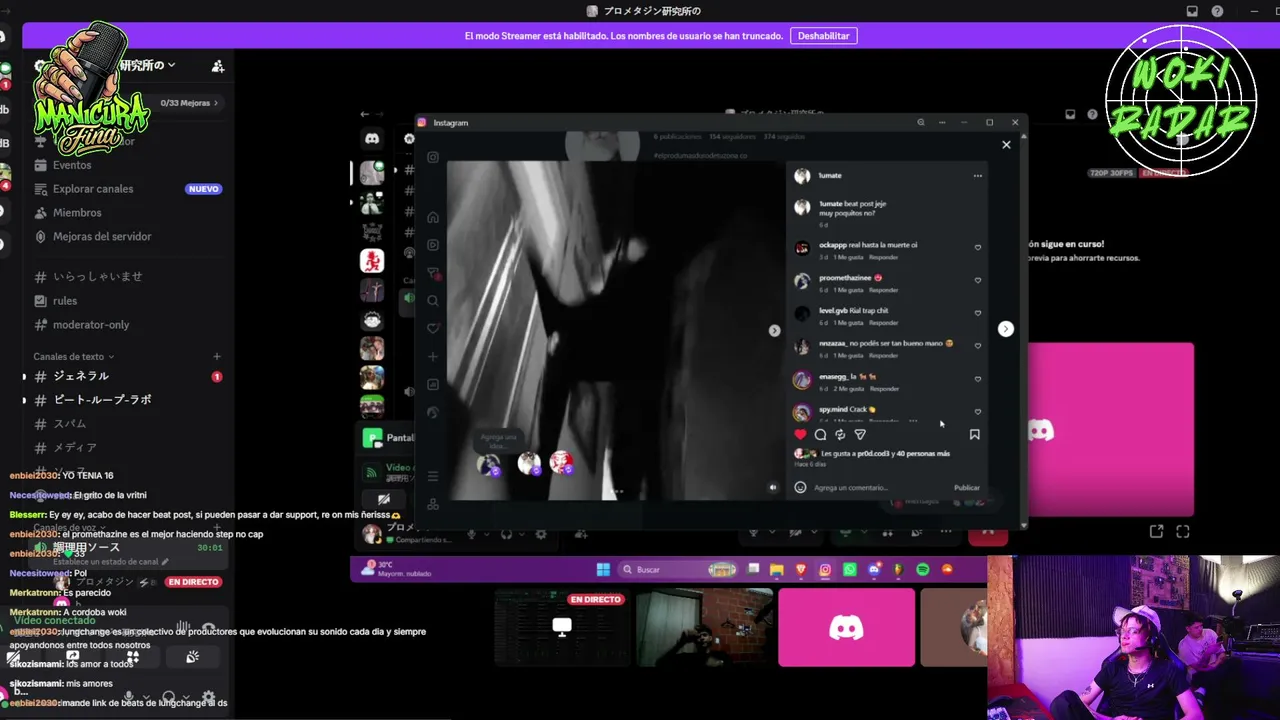Image resolution: width=1280 pixels, height=720 pixels.
Task: Open Brave browser from the taskbar
Action: pos(800,570)
